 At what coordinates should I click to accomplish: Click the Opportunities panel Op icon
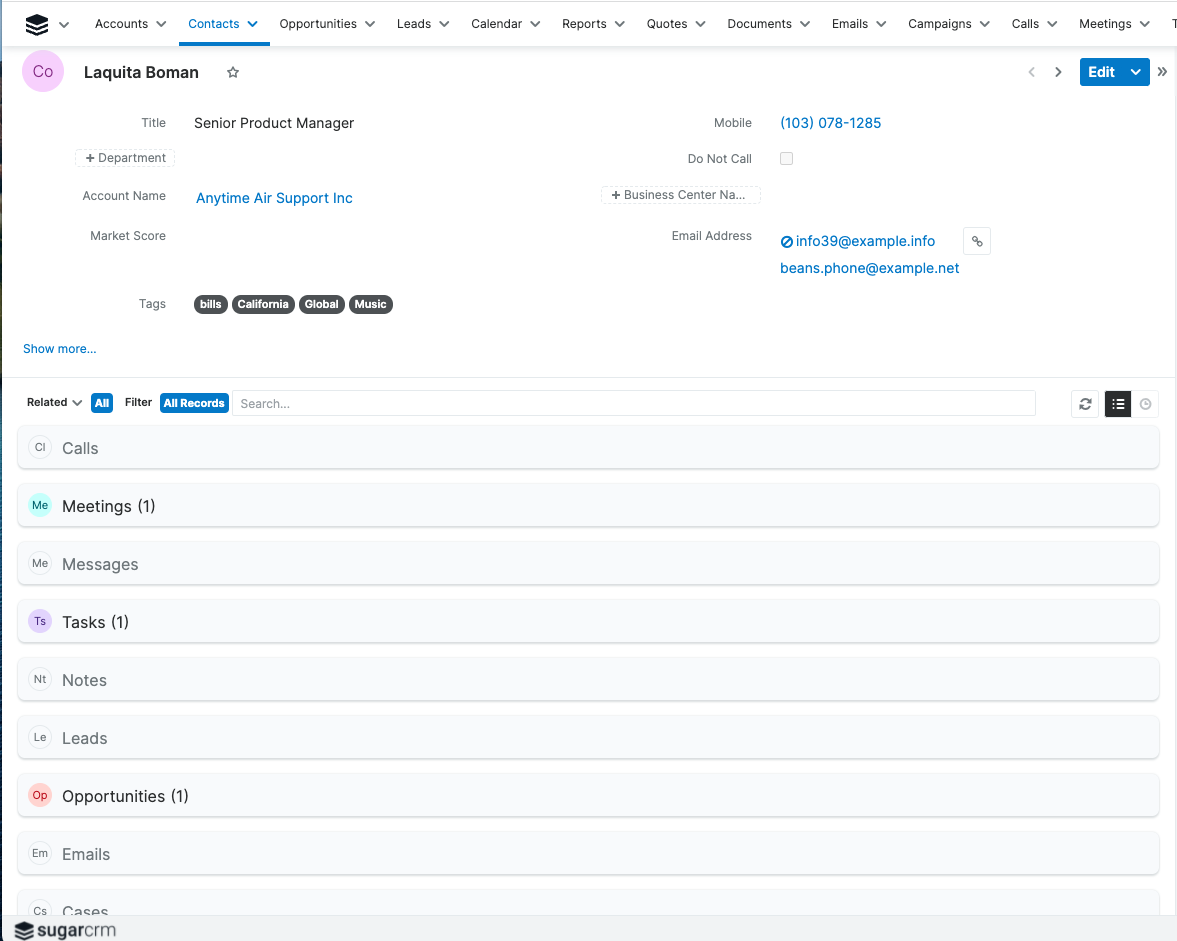click(39, 795)
